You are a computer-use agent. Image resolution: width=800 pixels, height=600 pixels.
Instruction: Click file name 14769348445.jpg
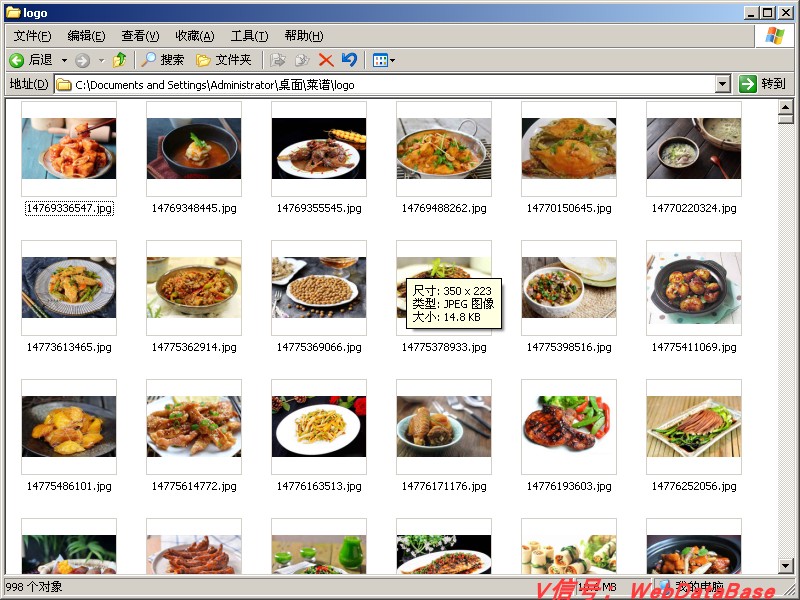point(194,208)
